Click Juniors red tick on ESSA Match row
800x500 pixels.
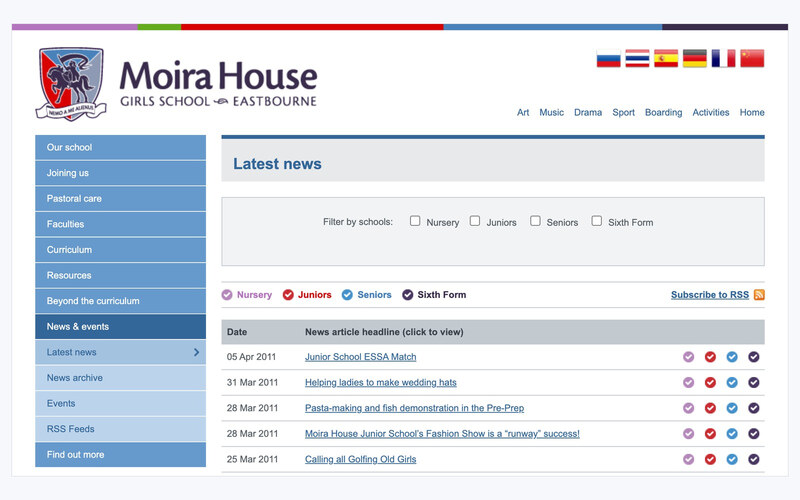(710, 357)
